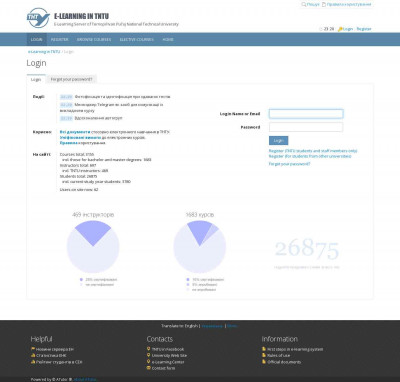Open Official documents footer link

tap(284, 362)
